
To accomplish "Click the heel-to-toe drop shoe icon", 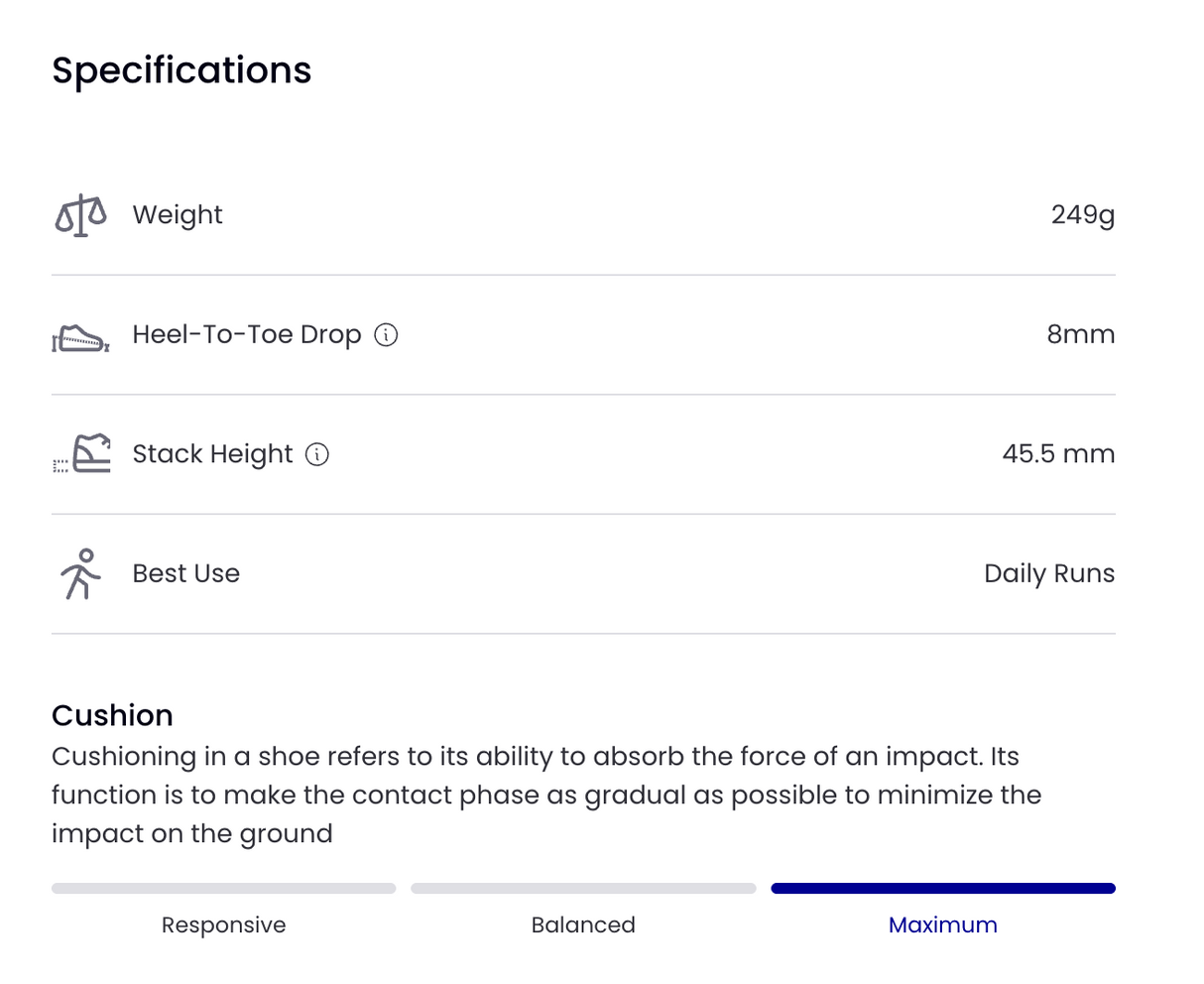I will pos(80,338).
